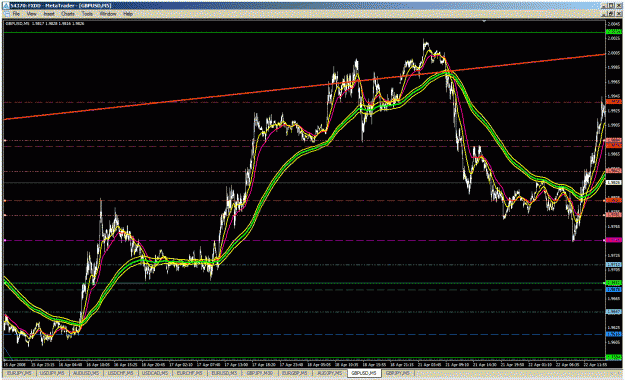The height and width of the screenshot is (380, 625).
Task: Click the '17 Apr 13:00' label on time axis
Action: 236,364
